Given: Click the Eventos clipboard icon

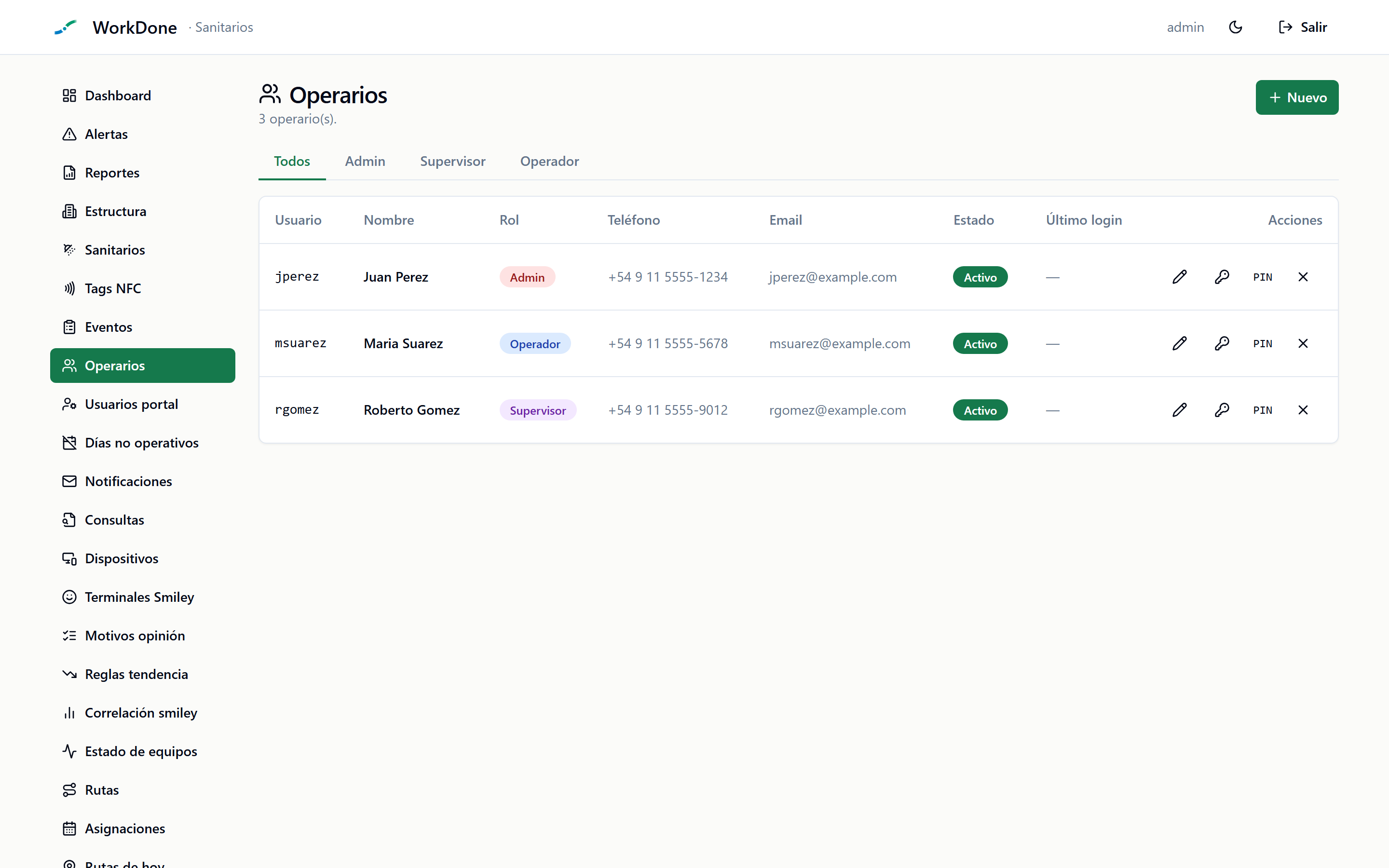Looking at the screenshot, I should 69,326.
